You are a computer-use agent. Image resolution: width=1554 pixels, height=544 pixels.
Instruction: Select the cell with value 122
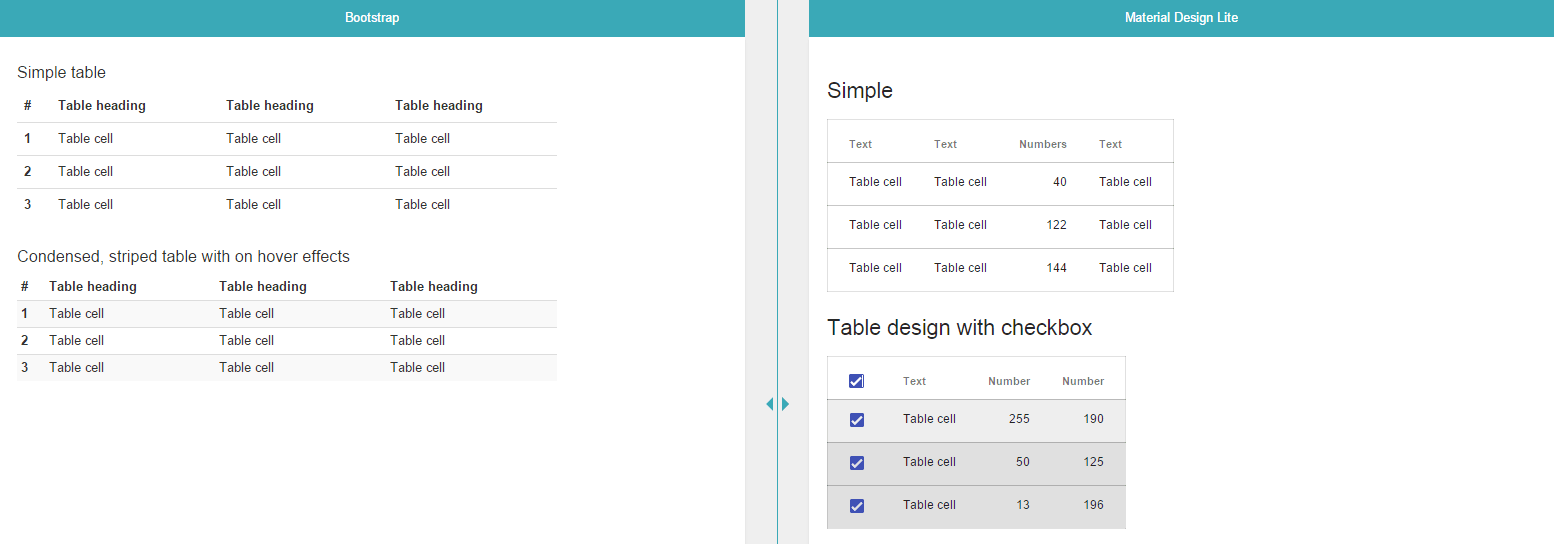click(1056, 225)
